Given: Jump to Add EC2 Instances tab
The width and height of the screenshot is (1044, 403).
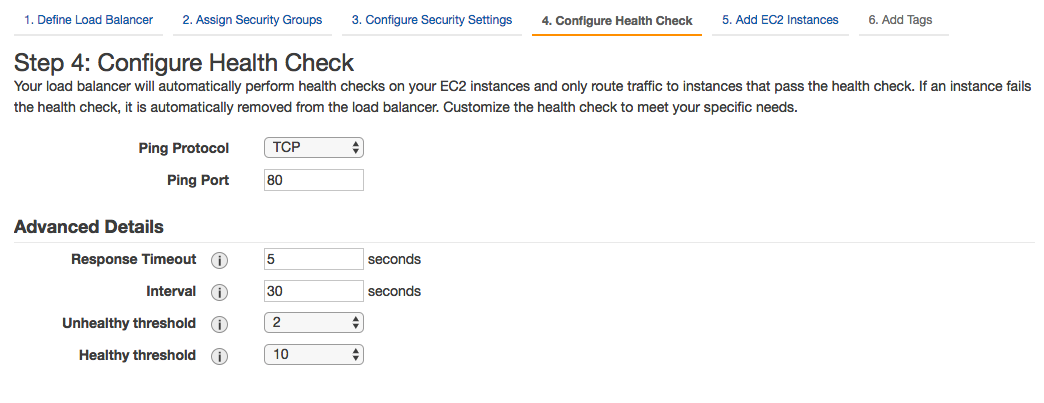Looking at the screenshot, I should tap(780, 20).
